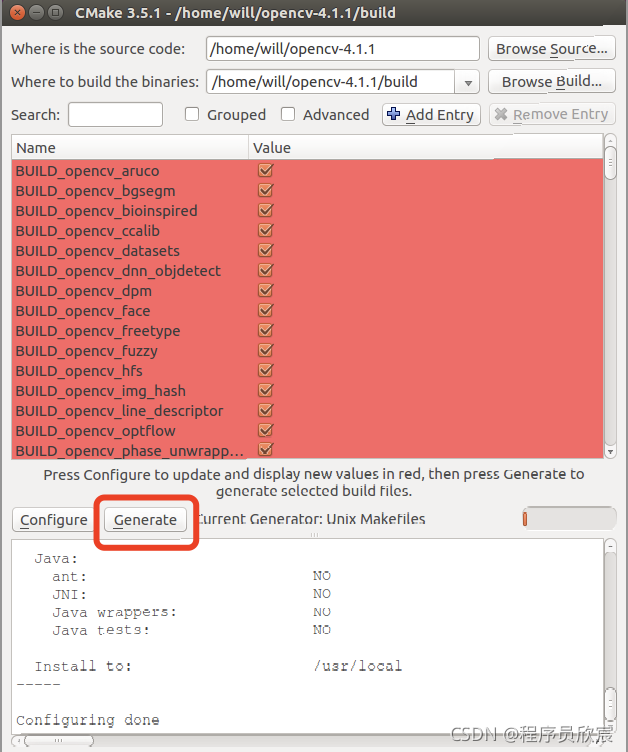Sort by the Name column header
Screen dimensions: 628x752
pos(130,148)
